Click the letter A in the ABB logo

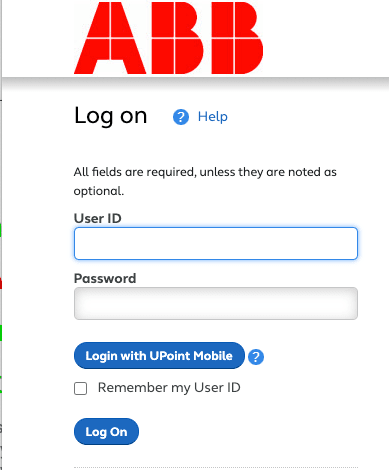(x=110, y=38)
